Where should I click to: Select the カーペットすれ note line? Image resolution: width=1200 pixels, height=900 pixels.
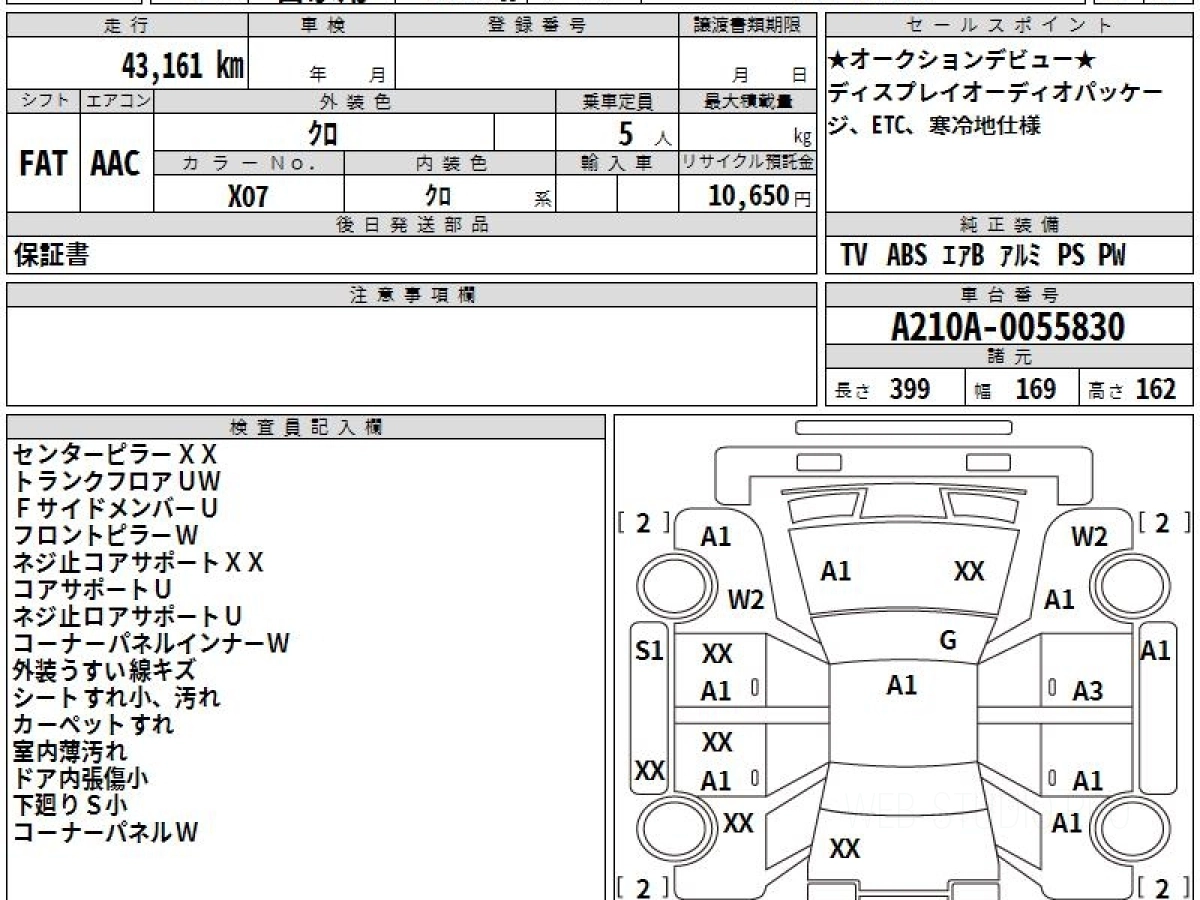pos(93,724)
